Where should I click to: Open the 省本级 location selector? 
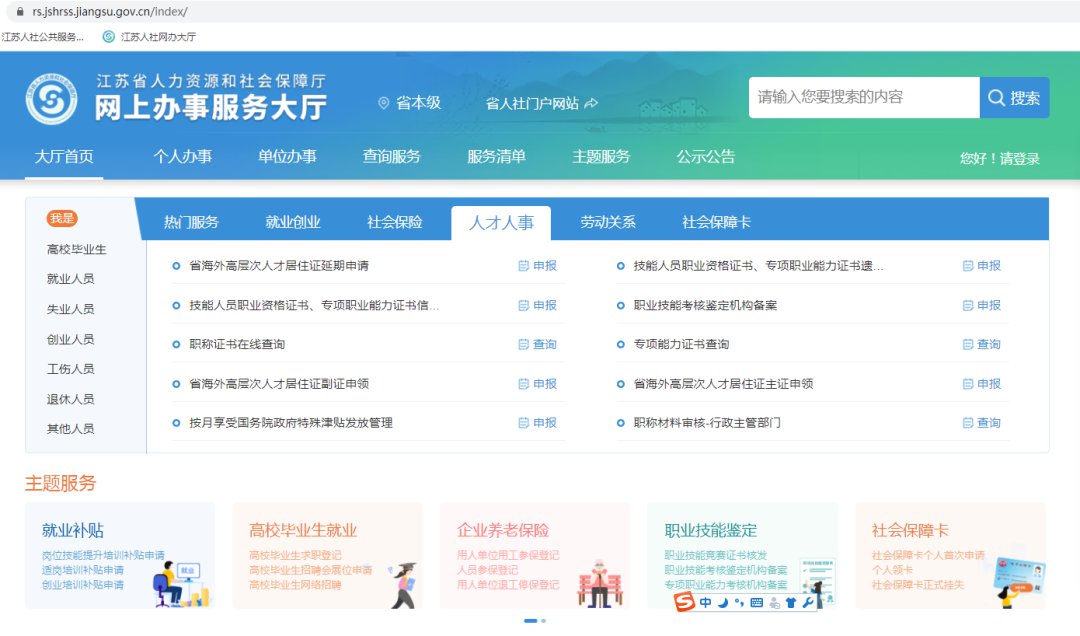[409, 103]
